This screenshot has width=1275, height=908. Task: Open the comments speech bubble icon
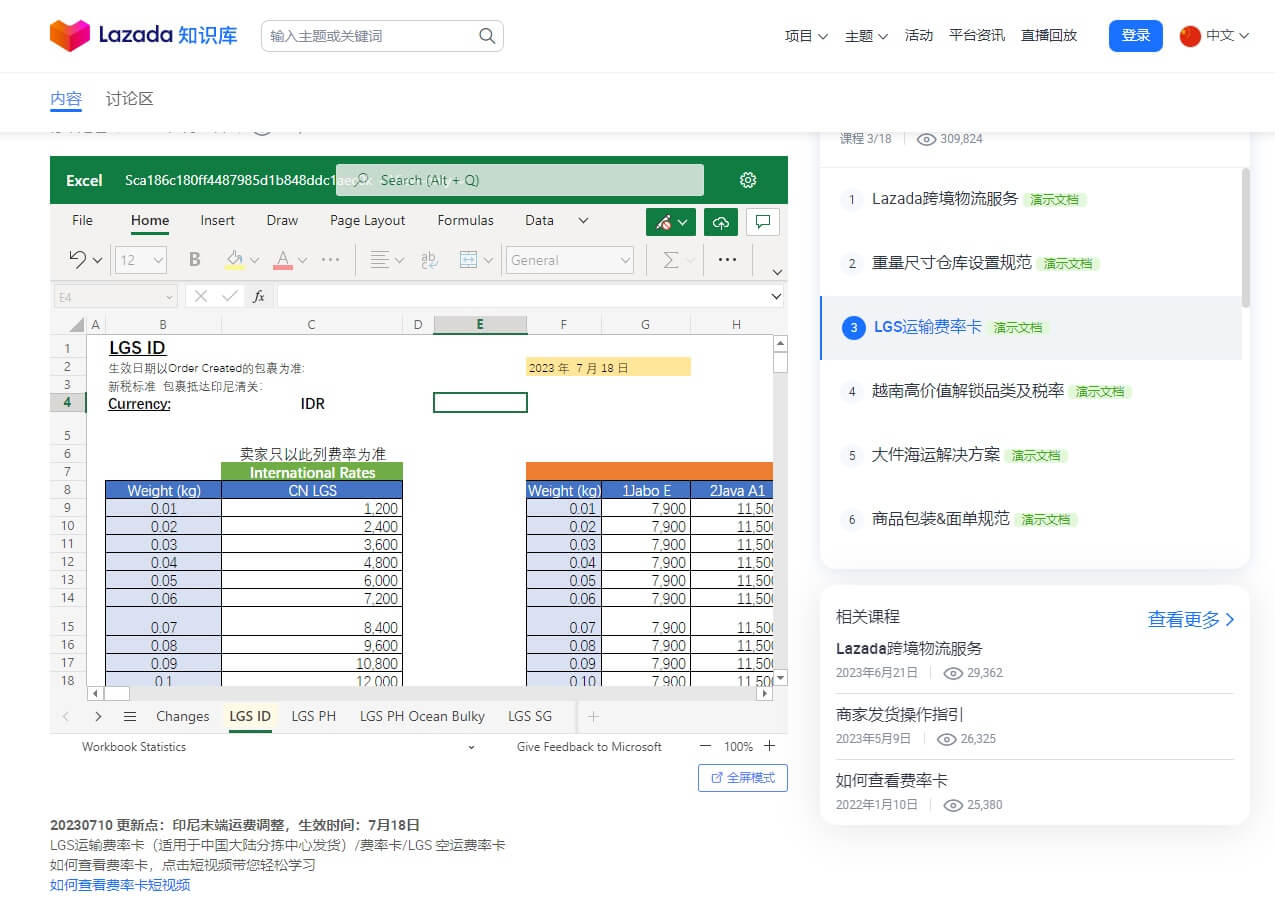tap(763, 222)
